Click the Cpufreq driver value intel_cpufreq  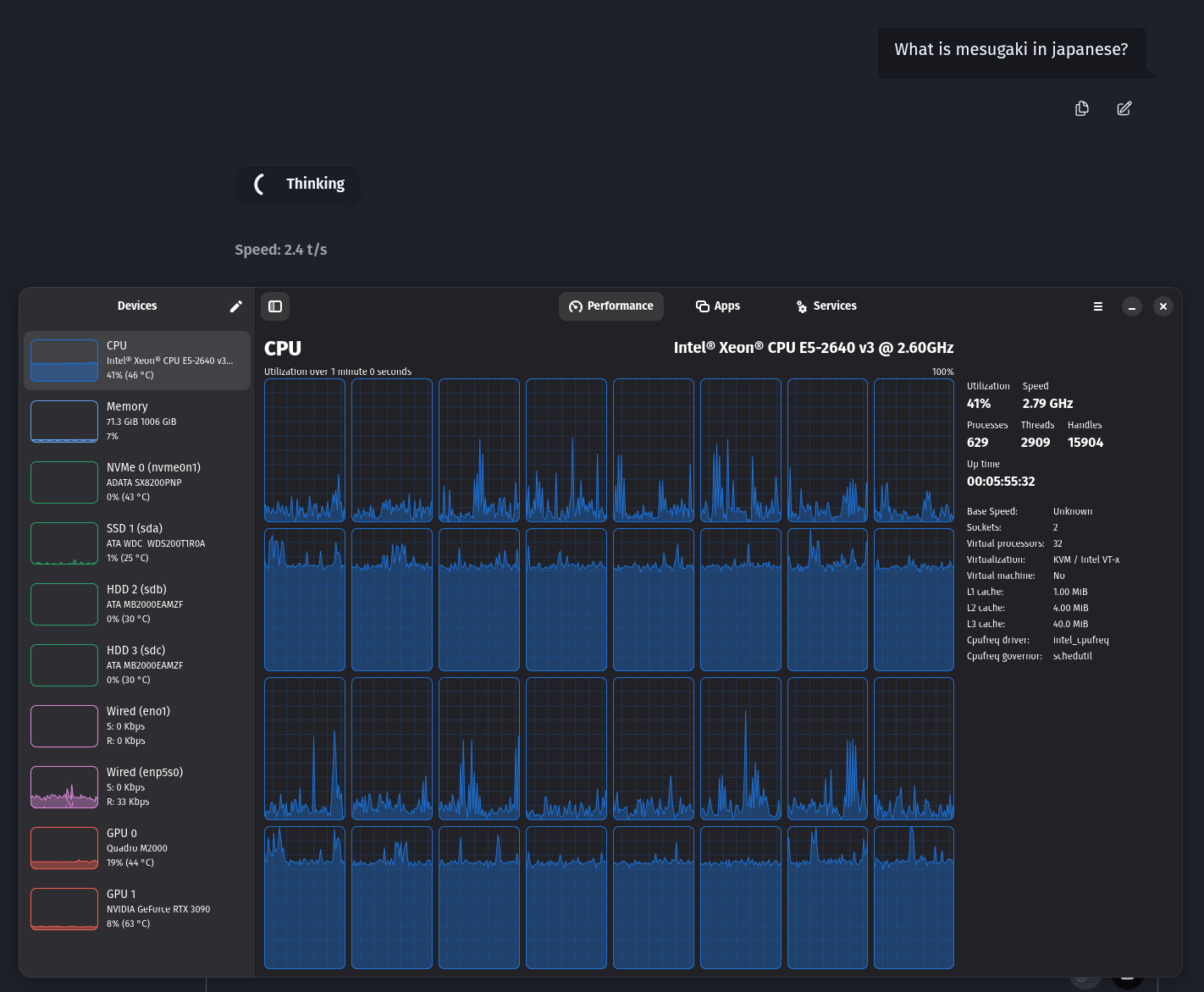(x=1081, y=640)
